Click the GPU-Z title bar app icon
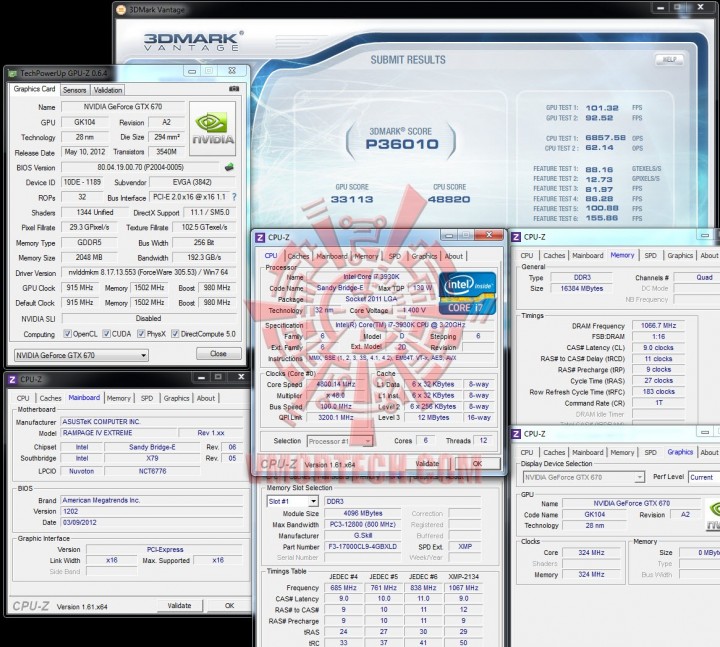This screenshot has width=720, height=647. 12,73
